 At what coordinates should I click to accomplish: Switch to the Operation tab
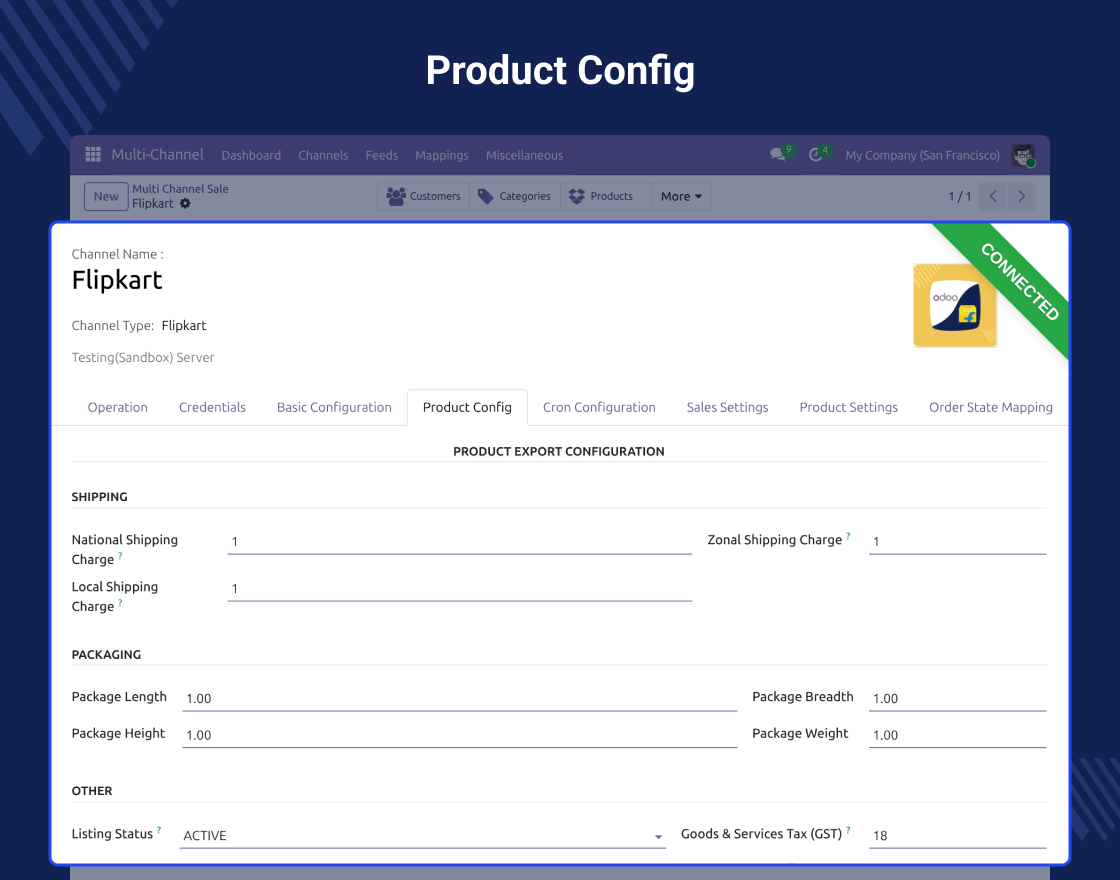[118, 407]
